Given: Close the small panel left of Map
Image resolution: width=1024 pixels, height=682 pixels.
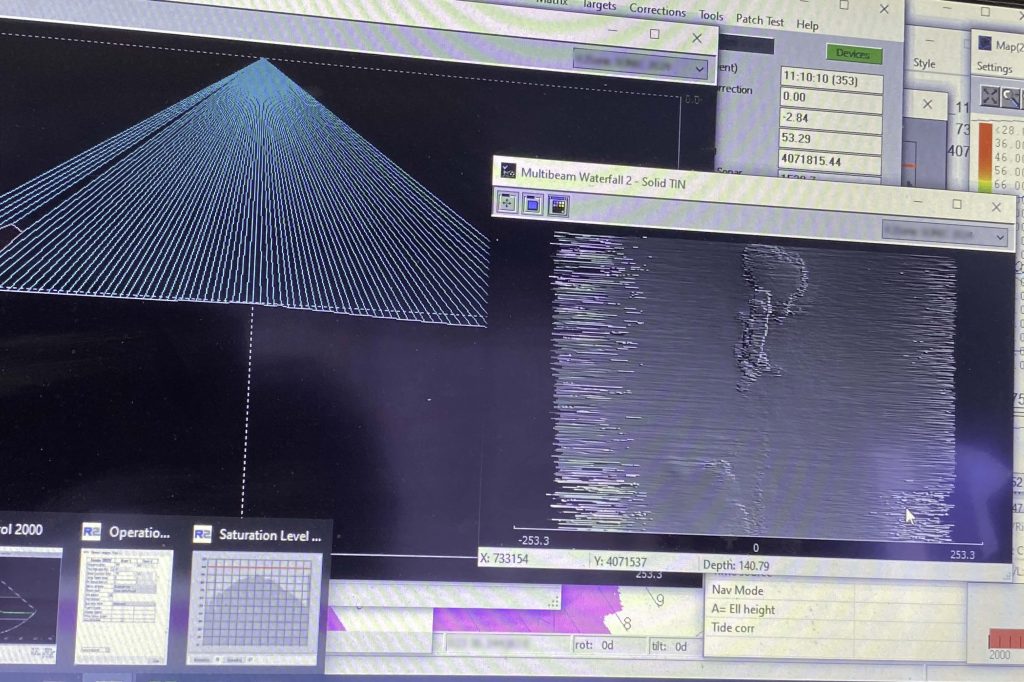Looking at the screenshot, I should click(x=927, y=104).
